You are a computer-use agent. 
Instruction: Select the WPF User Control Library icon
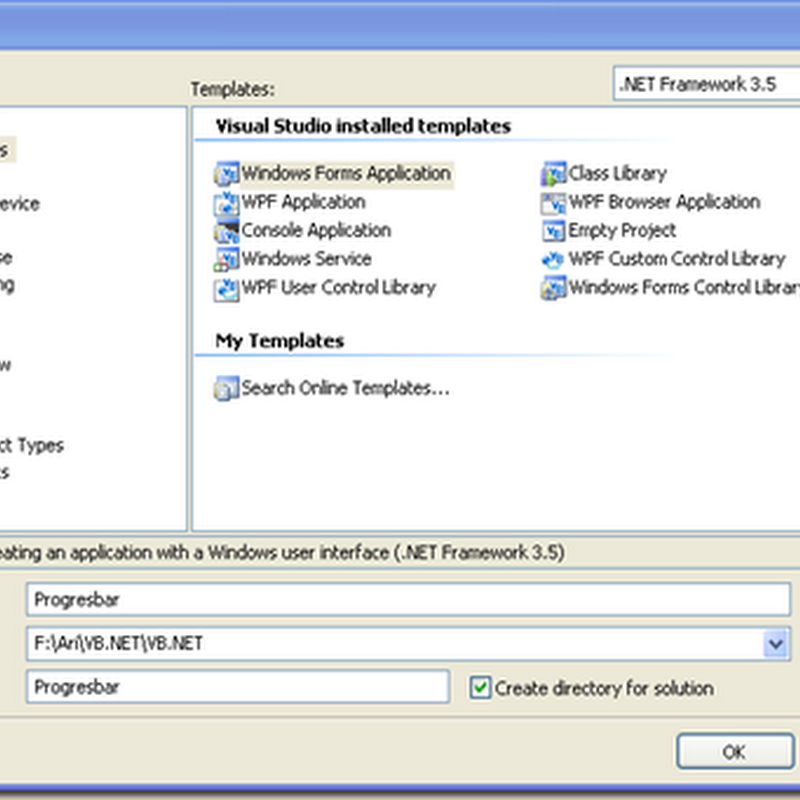tap(227, 289)
